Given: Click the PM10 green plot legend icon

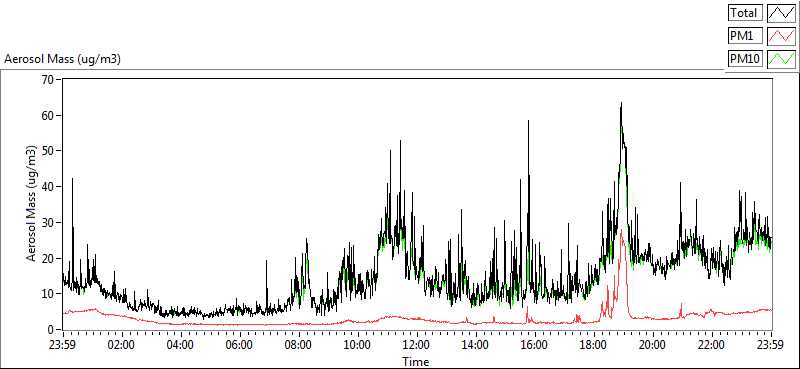Looking at the screenshot, I should [x=781, y=59].
